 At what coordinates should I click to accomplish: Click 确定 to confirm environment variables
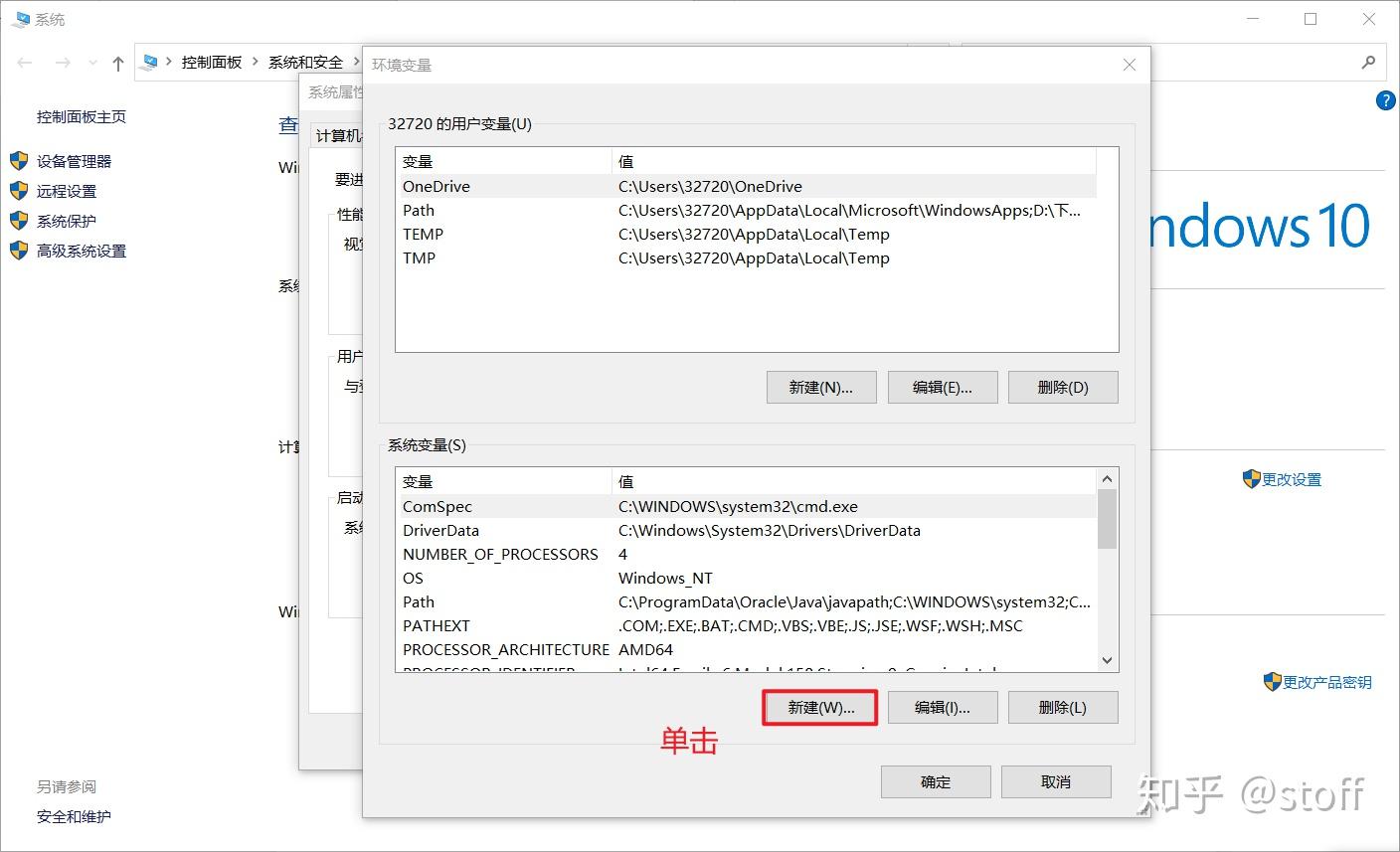pos(935,781)
